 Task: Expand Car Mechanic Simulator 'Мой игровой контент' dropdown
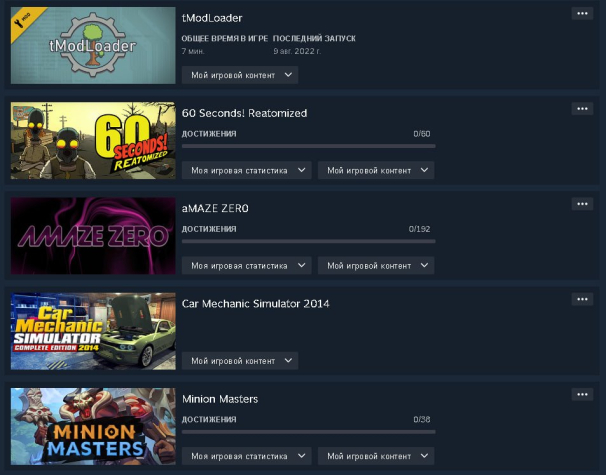tap(240, 361)
